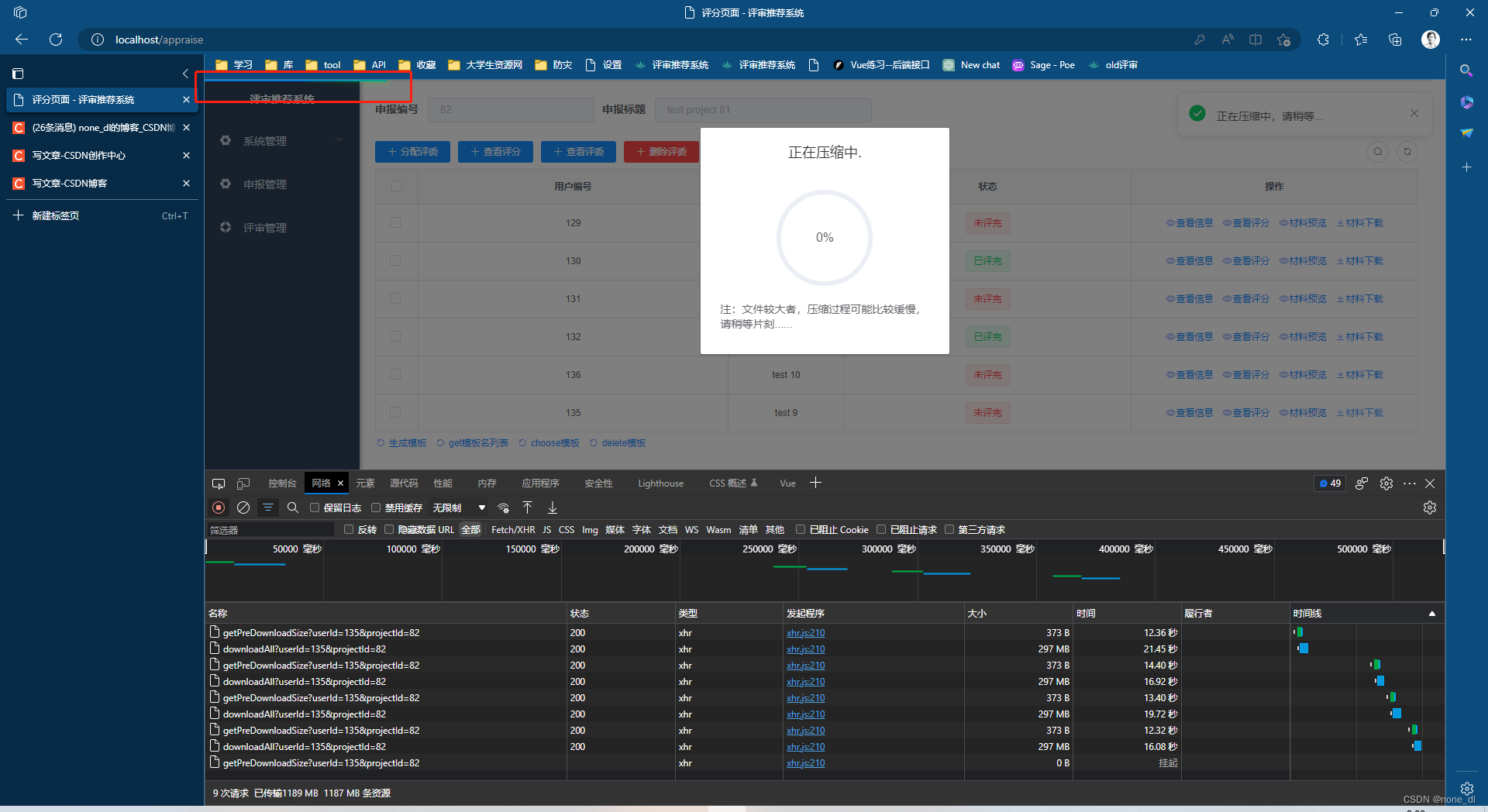Click the 生成模板 link

pyautogui.click(x=402, y=443)
